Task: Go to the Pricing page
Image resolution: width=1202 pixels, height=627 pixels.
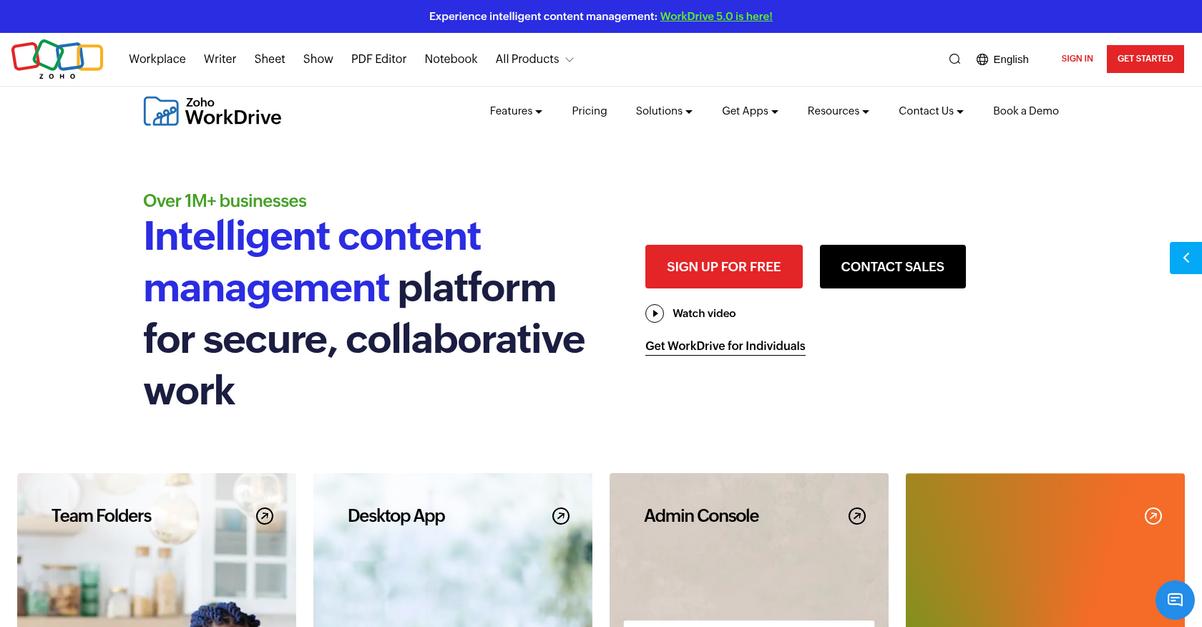Action: tap(589, 111)
